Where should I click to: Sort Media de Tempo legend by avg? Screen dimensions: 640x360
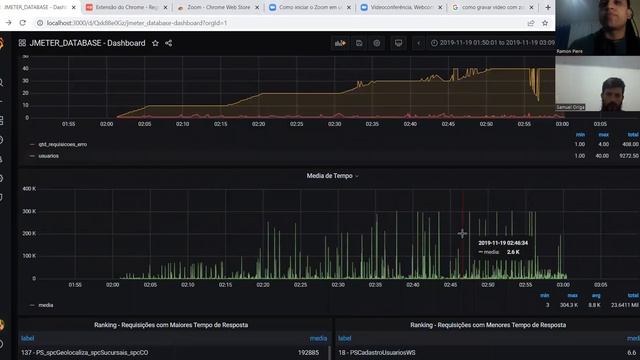tap(596, 296)
